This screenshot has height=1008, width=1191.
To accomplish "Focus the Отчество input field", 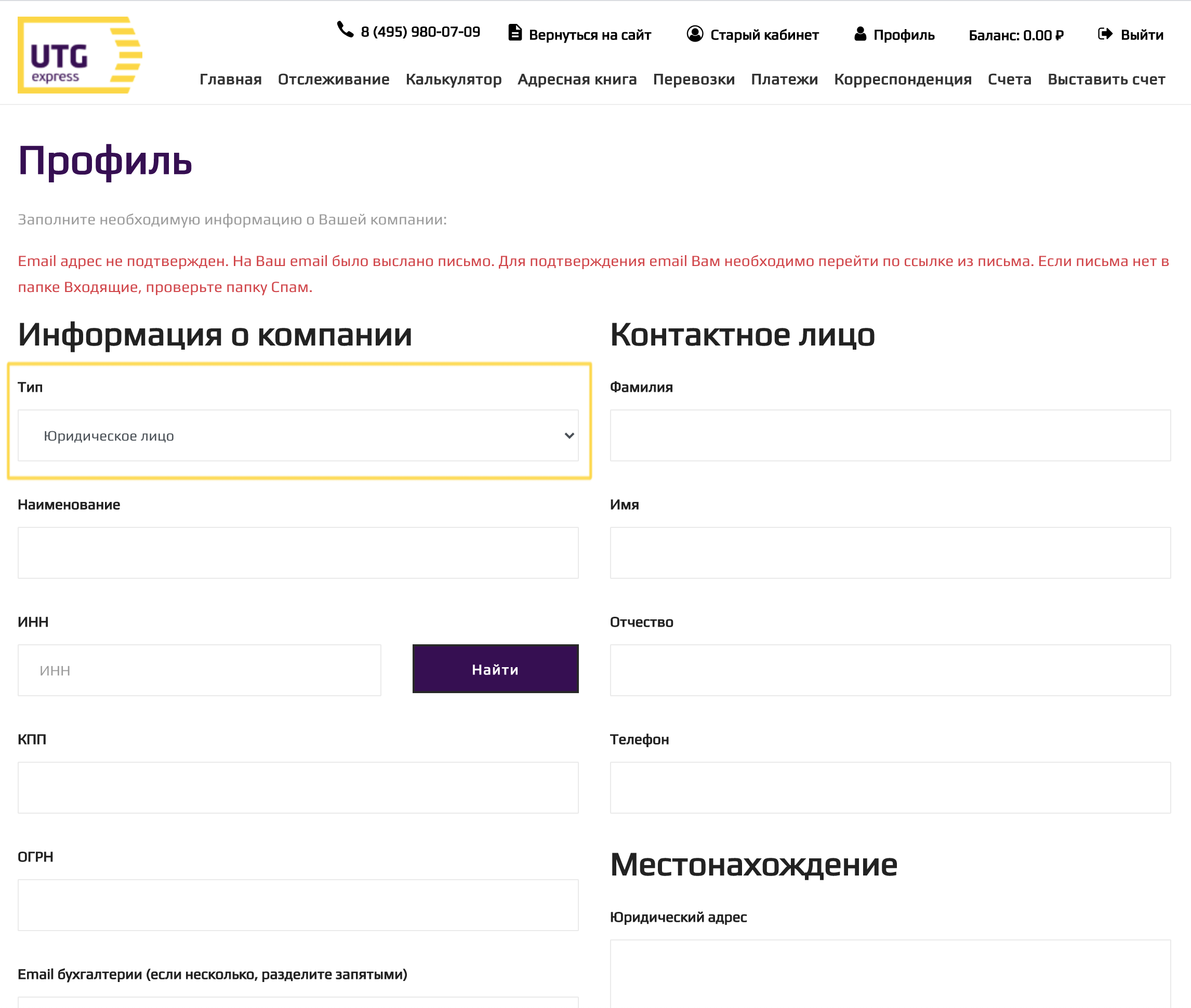I will 891,670.
